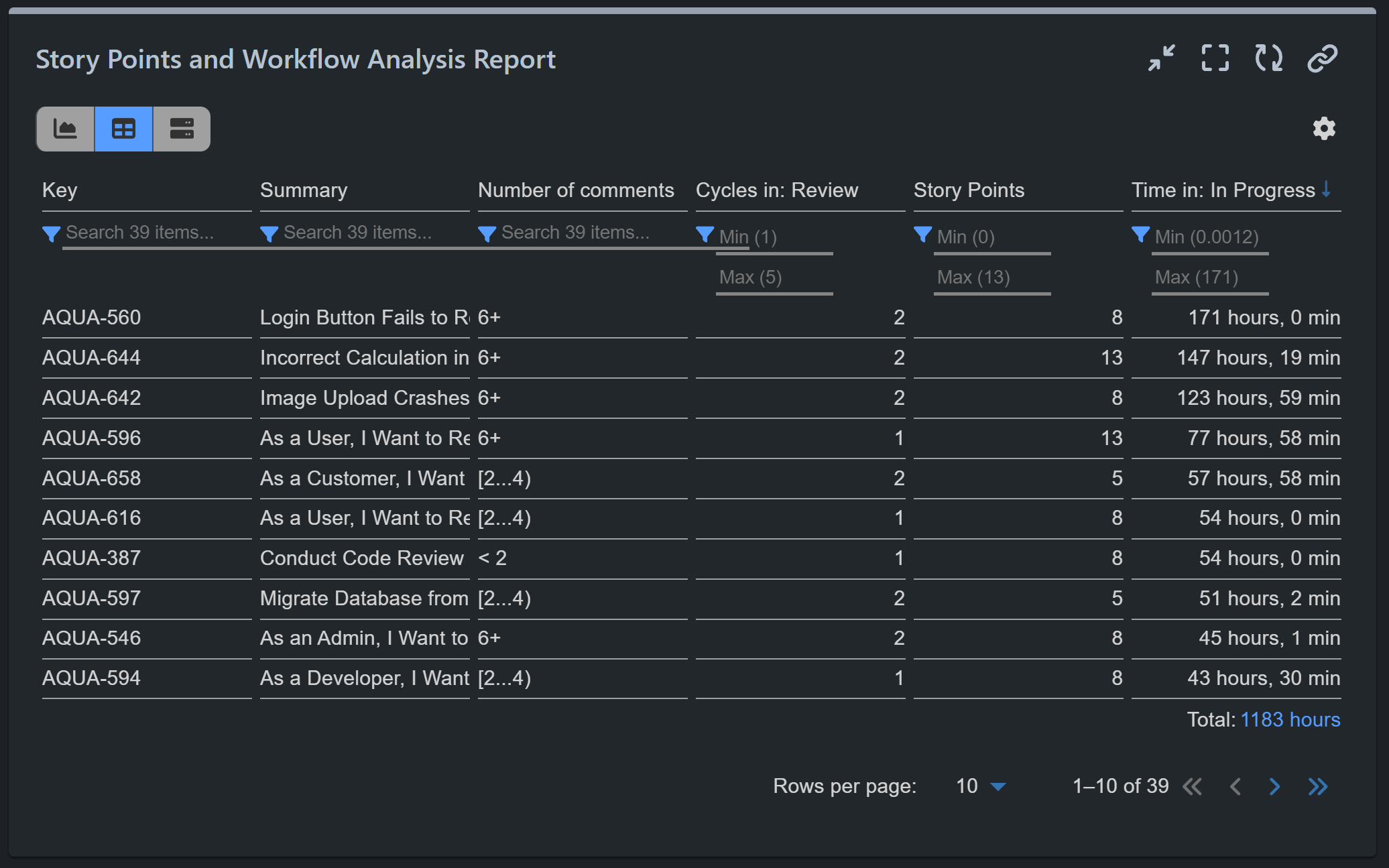
Task: Open the Cycles in: Review filter
Action: tap(705, 235)
